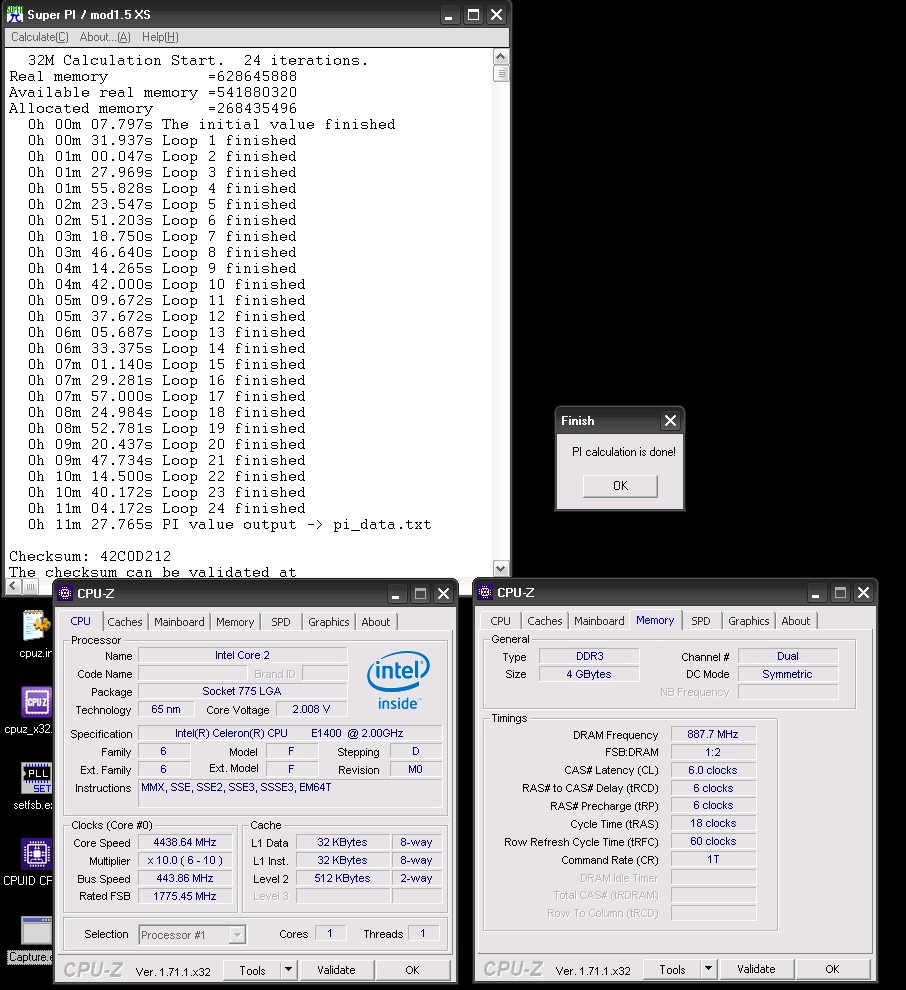Screen dimensions: 906x990
Task: Click the FSB:DRAM 1:2 value
Action: [713, 752]
